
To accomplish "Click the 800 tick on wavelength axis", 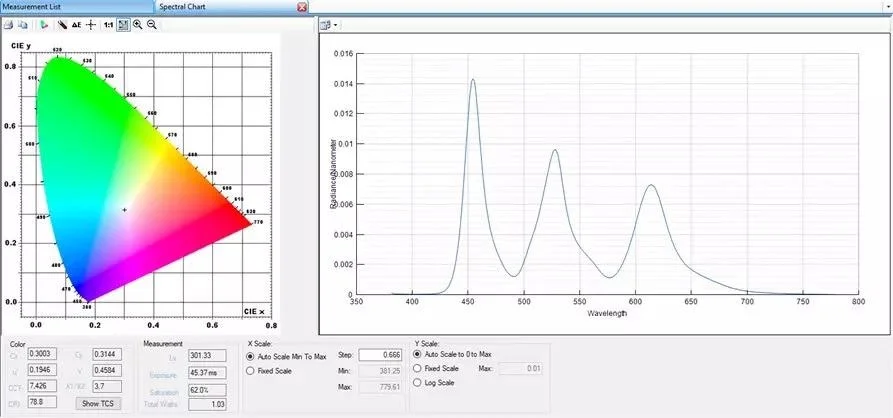I will (x=858, y=302).
